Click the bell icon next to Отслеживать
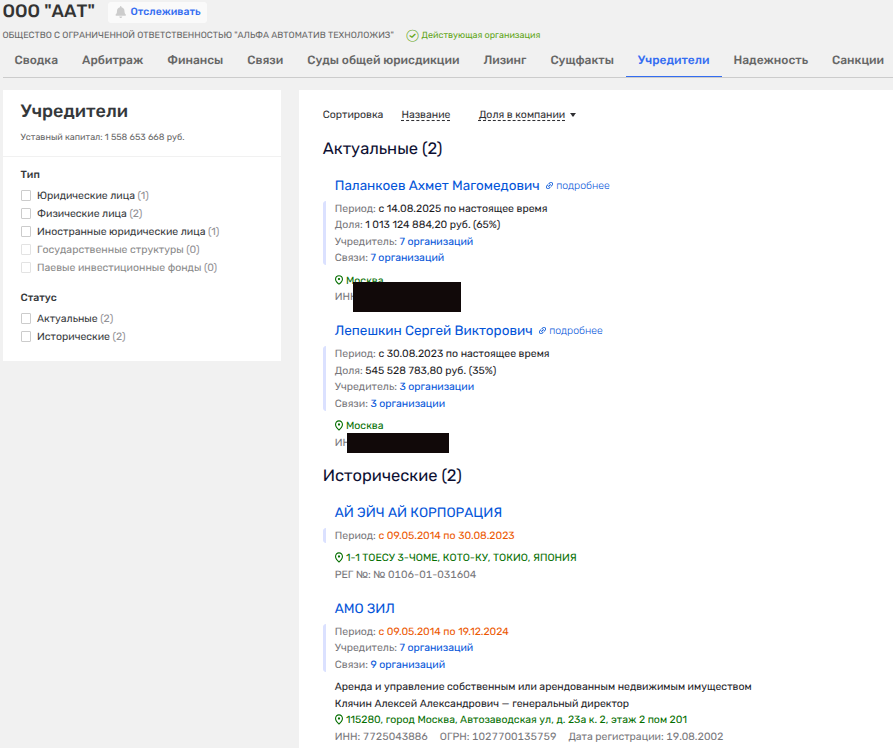The width and height of the screenshot is (893, 748). 121,12
